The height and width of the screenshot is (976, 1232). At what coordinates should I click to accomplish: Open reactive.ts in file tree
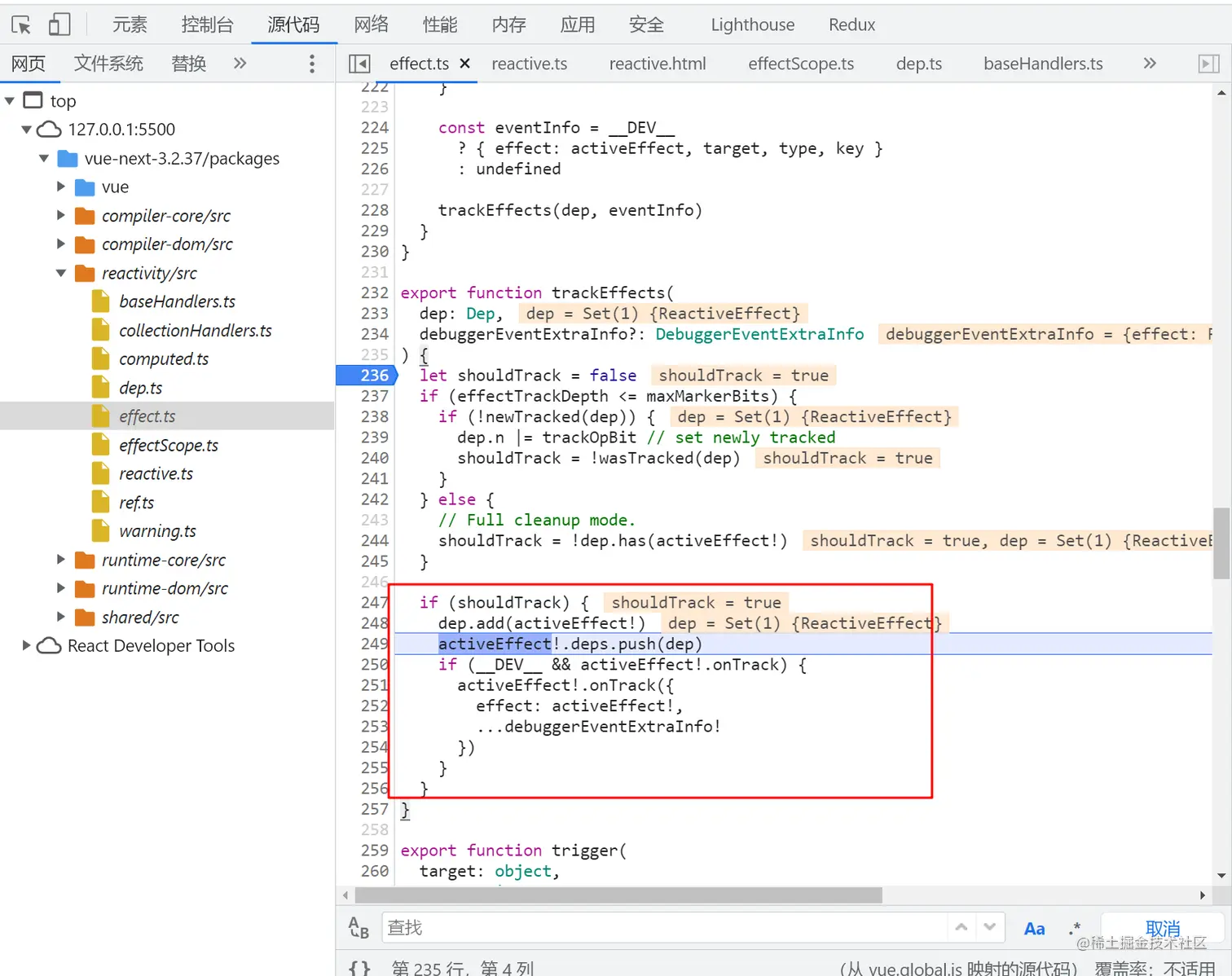click(x=156, y=473)
